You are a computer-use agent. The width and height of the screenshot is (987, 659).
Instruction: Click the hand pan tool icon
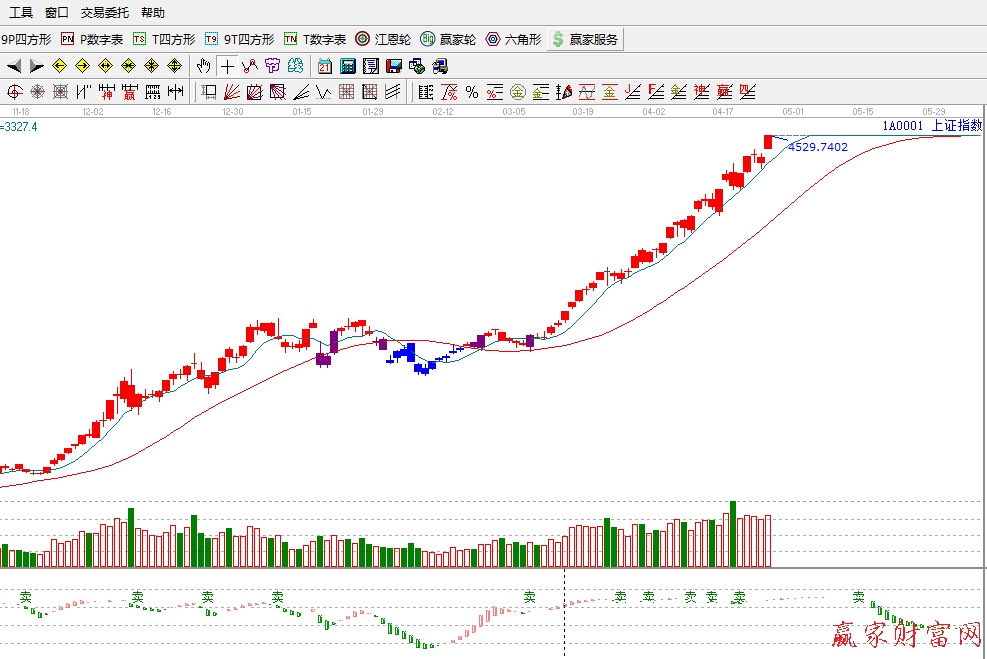[204, 66]
